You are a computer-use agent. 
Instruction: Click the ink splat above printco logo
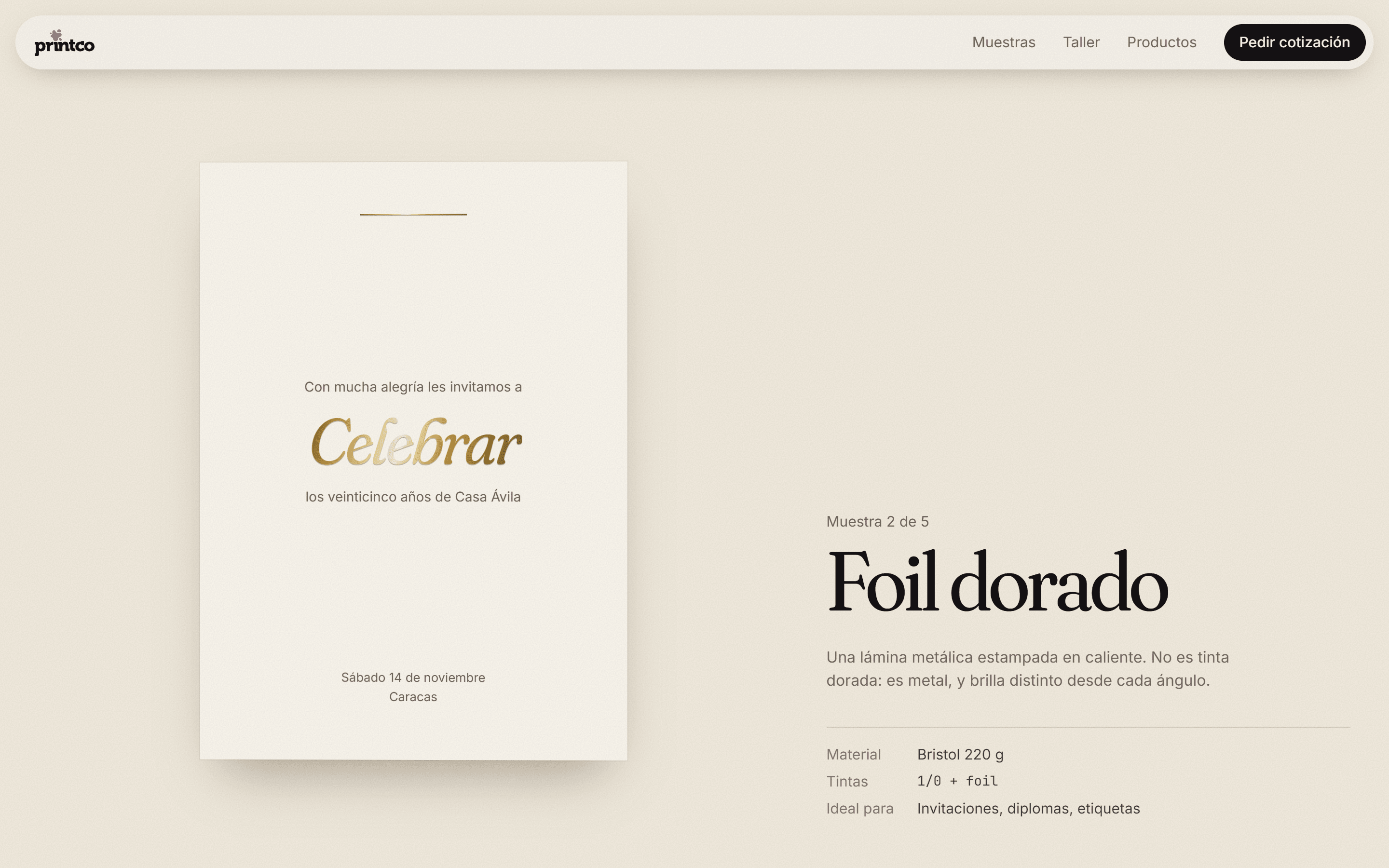(55, 34)
